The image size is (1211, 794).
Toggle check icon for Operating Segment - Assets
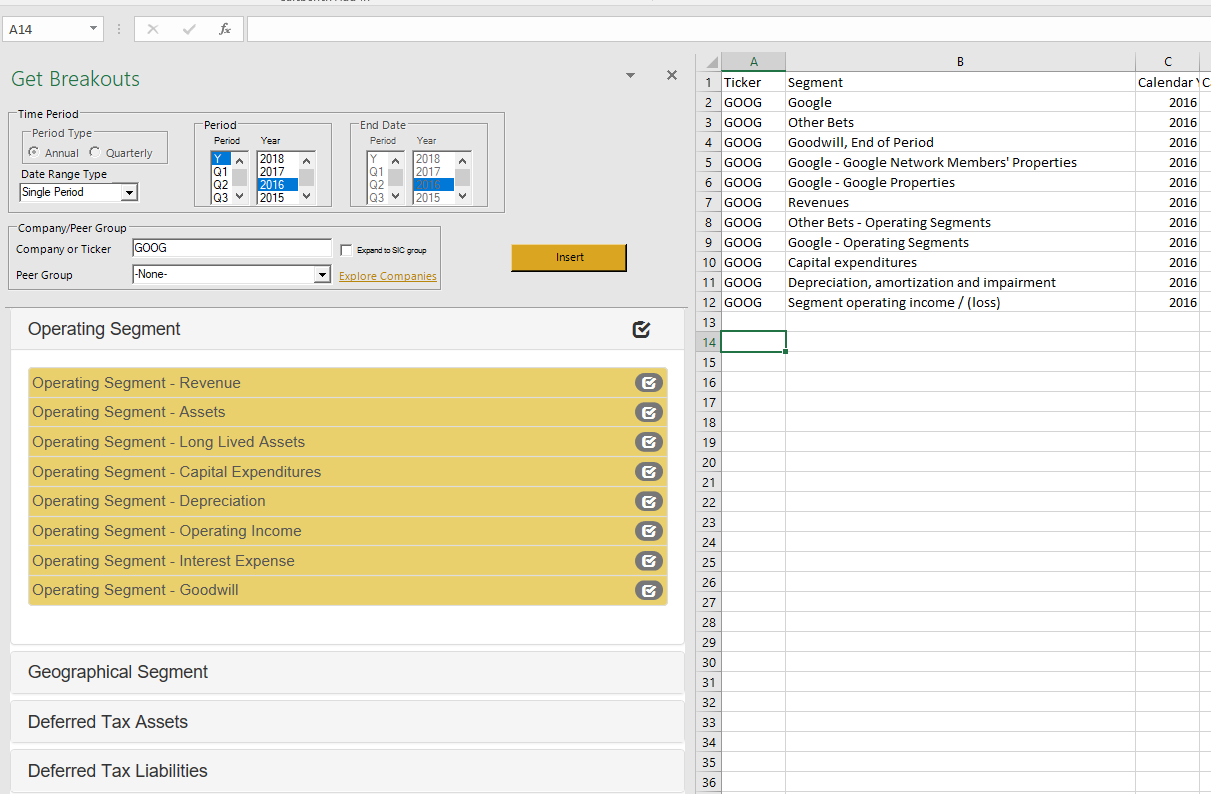[x=649, y=412]
